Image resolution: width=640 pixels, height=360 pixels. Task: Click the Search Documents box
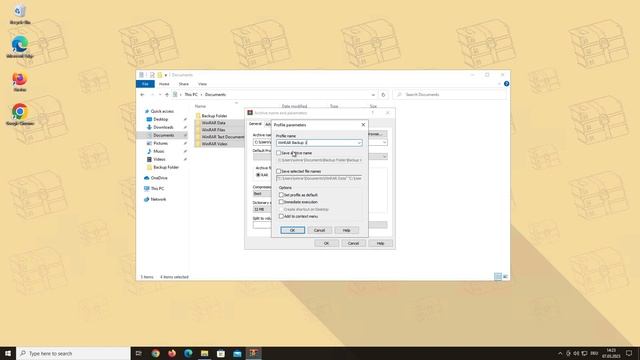click(x=449, y=95)
